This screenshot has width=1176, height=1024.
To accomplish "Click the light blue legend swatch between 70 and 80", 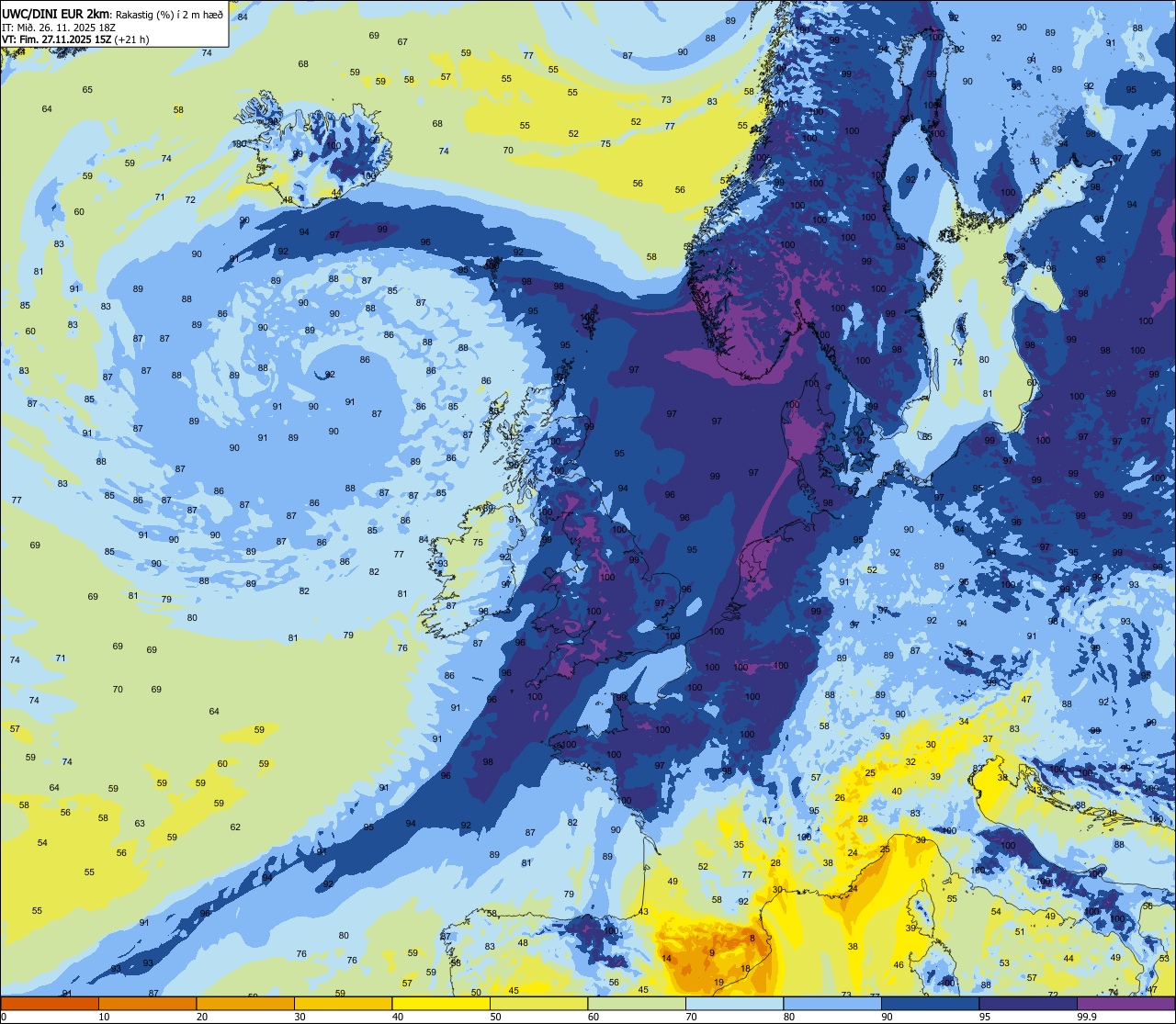I will (x=734, y=1003).
